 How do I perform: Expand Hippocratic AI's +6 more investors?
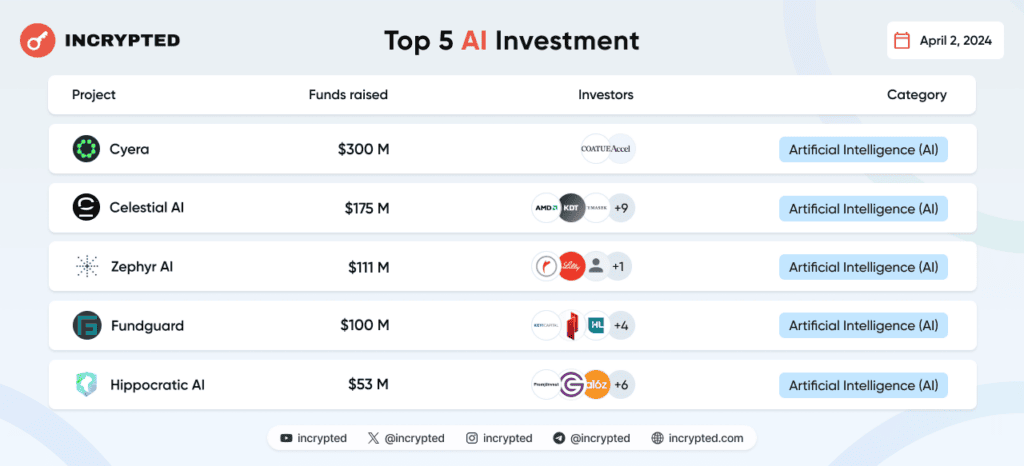pyautogui.click(x=621, y=385)
